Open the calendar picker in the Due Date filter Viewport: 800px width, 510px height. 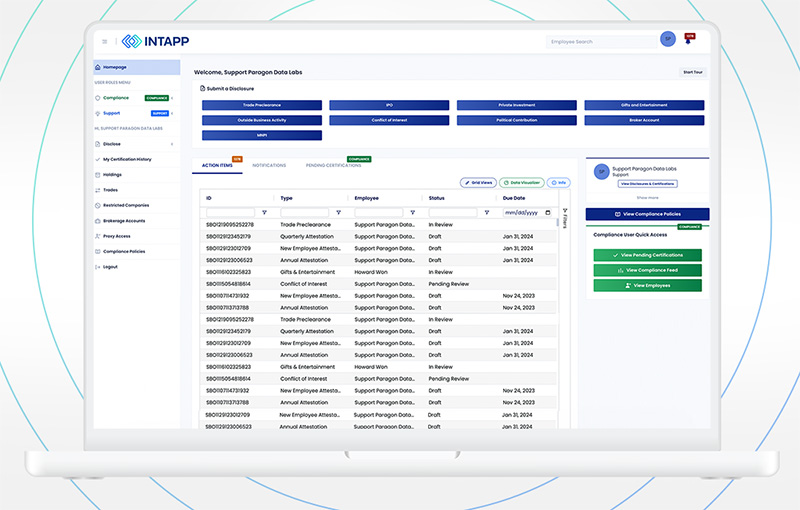pyautogui.click(x=548, y=212)
